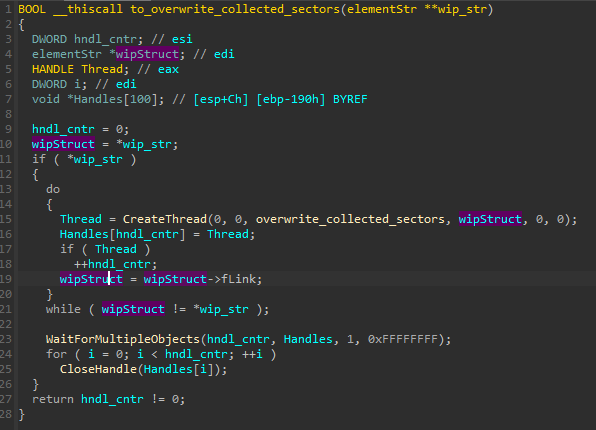Image resolution: width=596 pixels, height=430 pixels.
Task: Click the wipStruct argument passed to CreateThread
Action: pyautogui.click(x=490, y=219)
